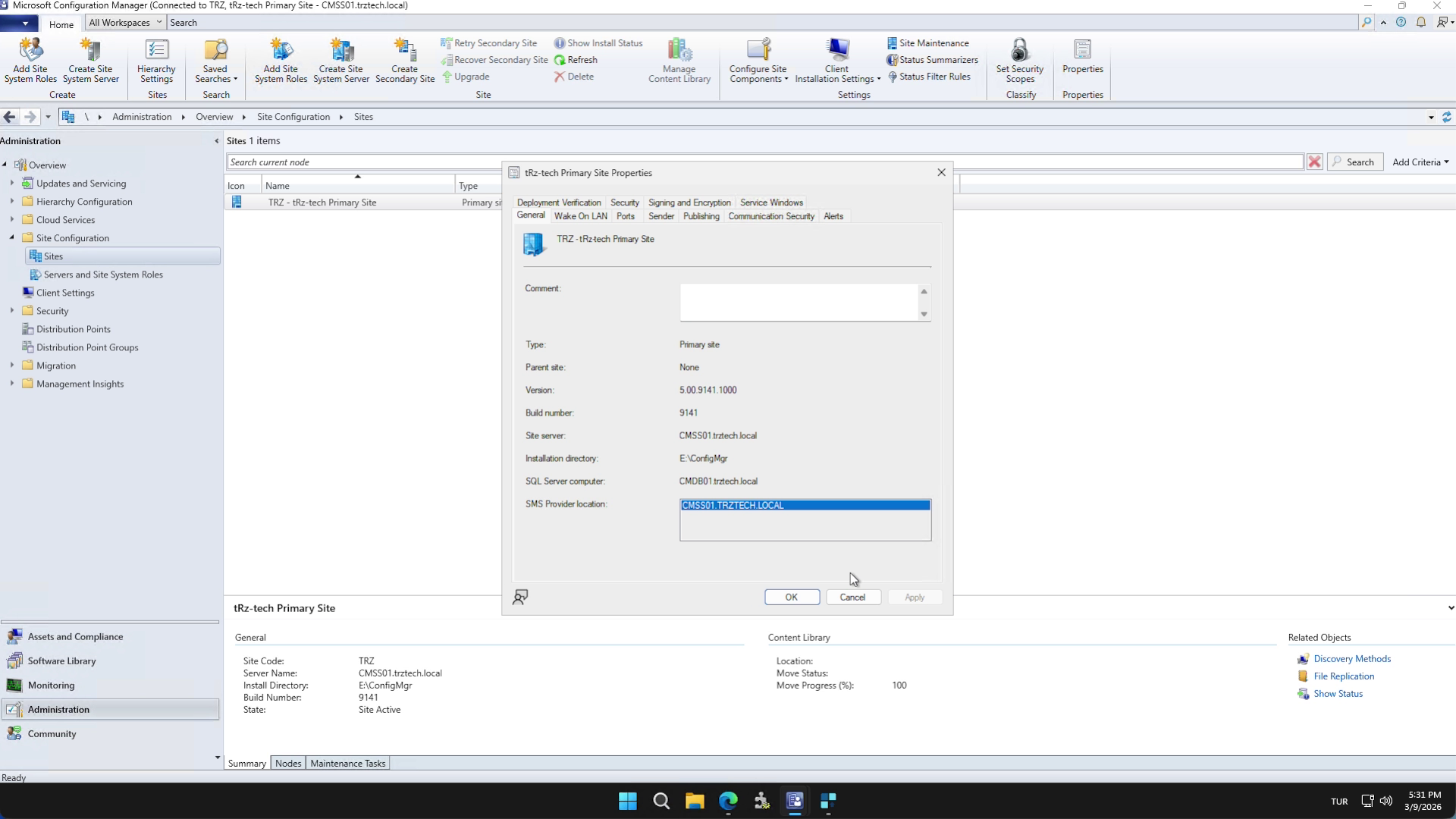Expand Hierarchy Configuration node

click(x=12, y=201)
